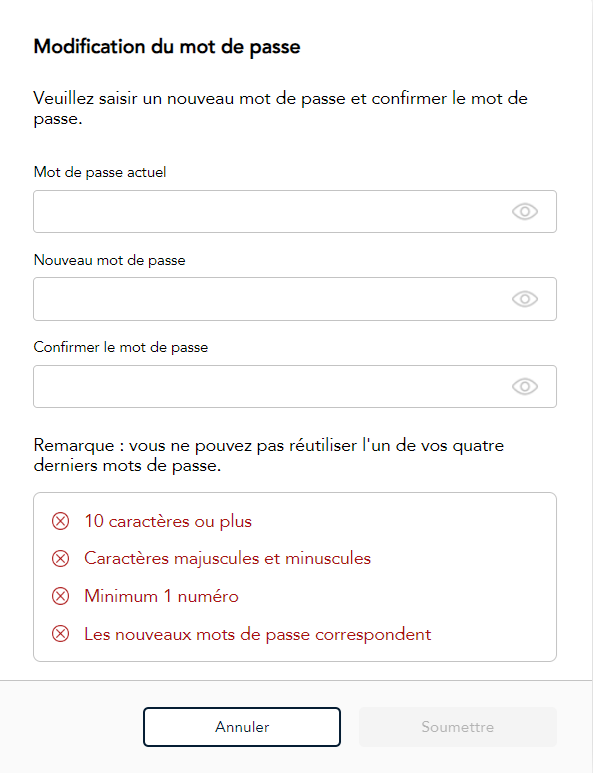Click 'Les nouveaux mots de passe correspondent' text
Image resolution: width=593 pixels, height=773 pixels.
tap(257, 634)
